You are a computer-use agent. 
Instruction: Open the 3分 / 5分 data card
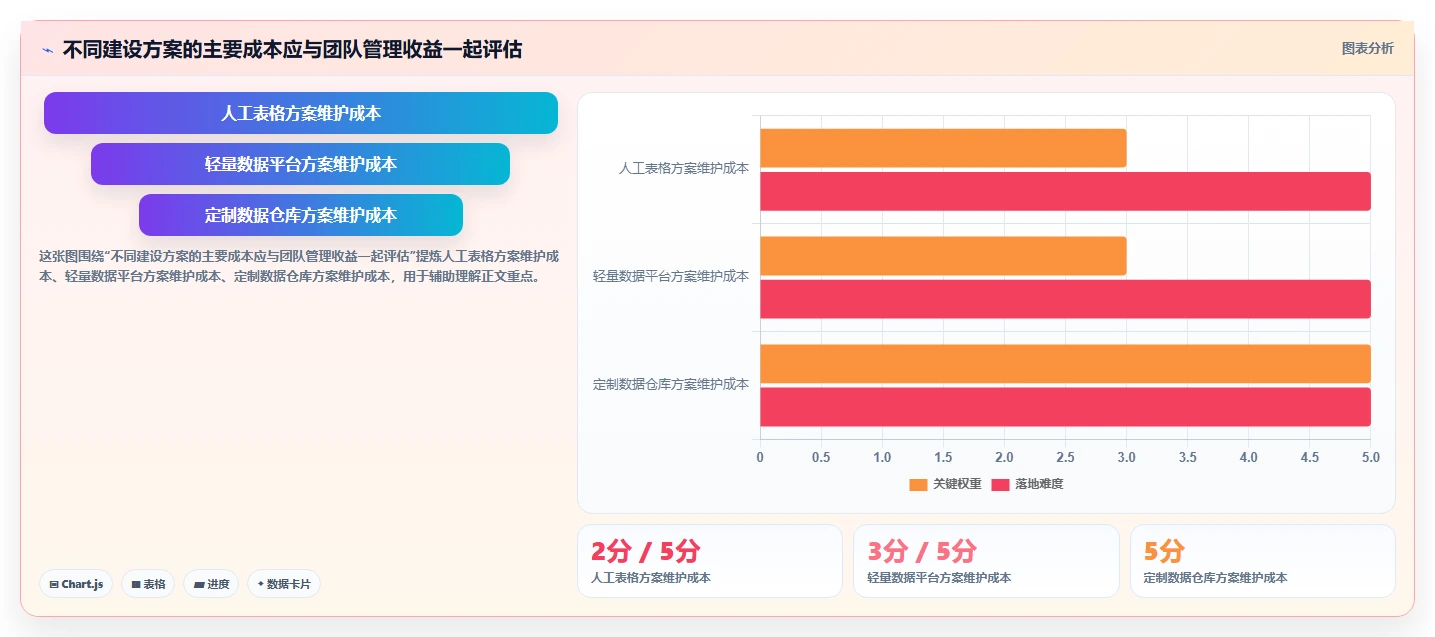[x=986, y=561]
